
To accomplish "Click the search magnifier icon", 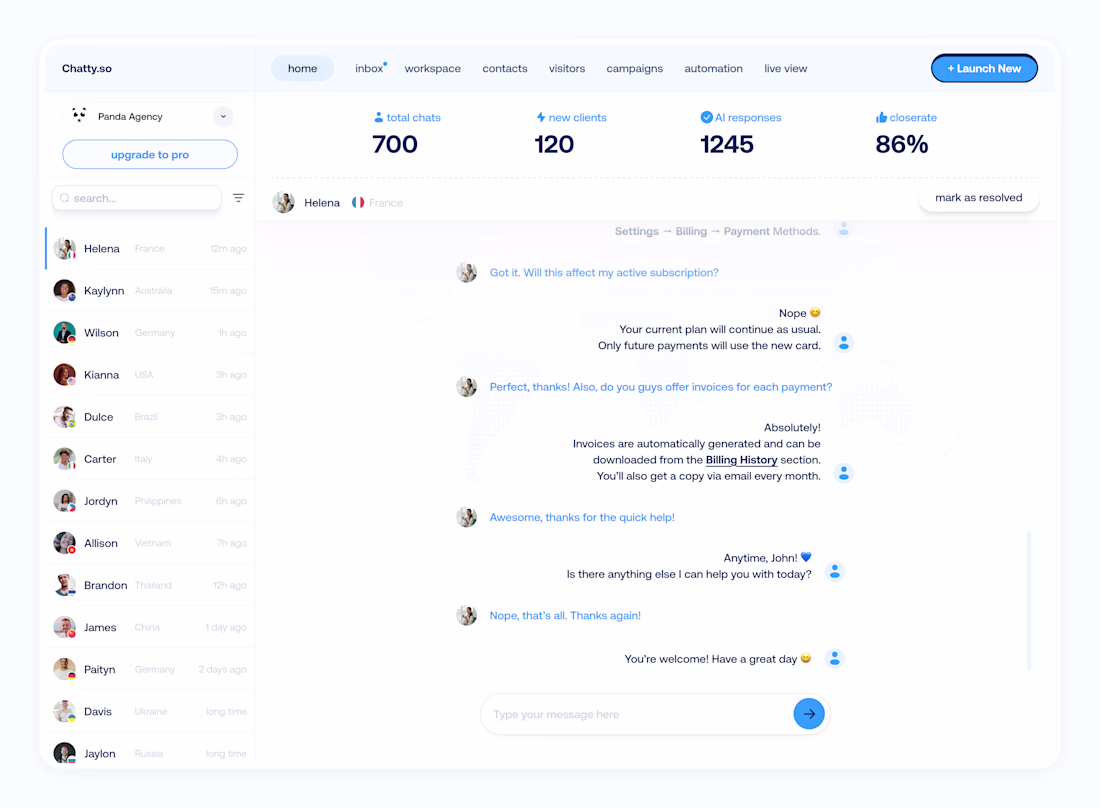I will [x=65, y=198].
